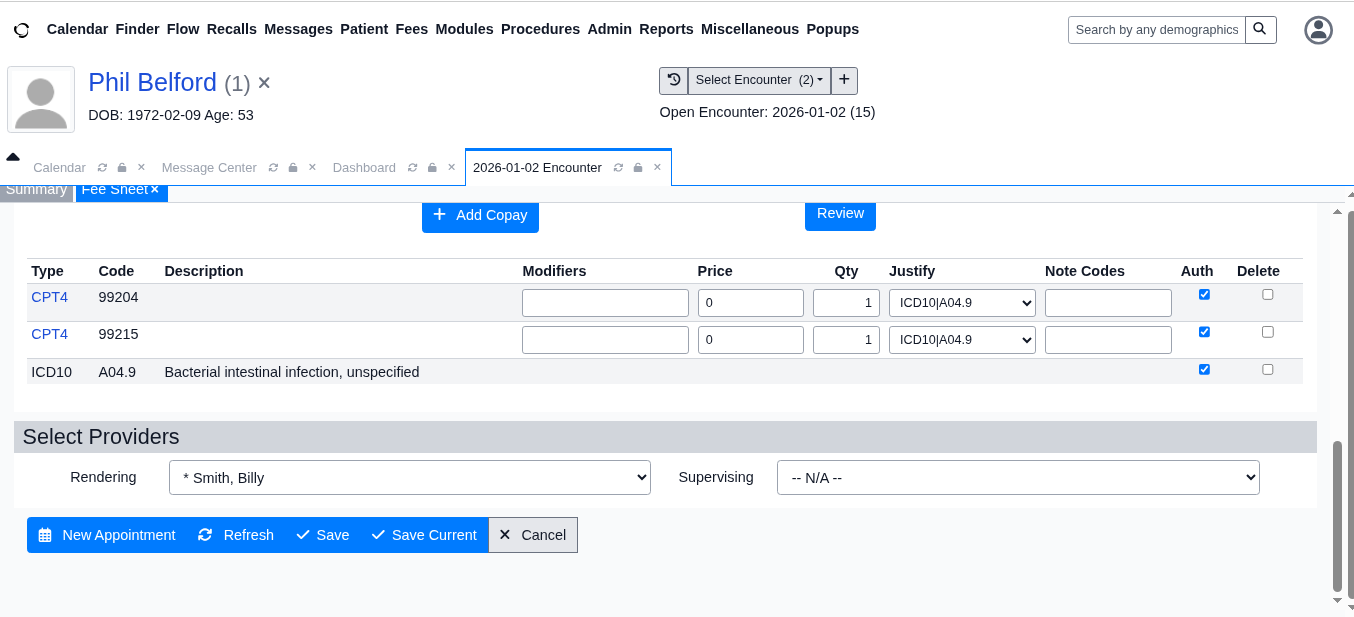The image size is (1354, 617).
Task: Uncheck Auth for code 99204
Action: coord(1204,294)
